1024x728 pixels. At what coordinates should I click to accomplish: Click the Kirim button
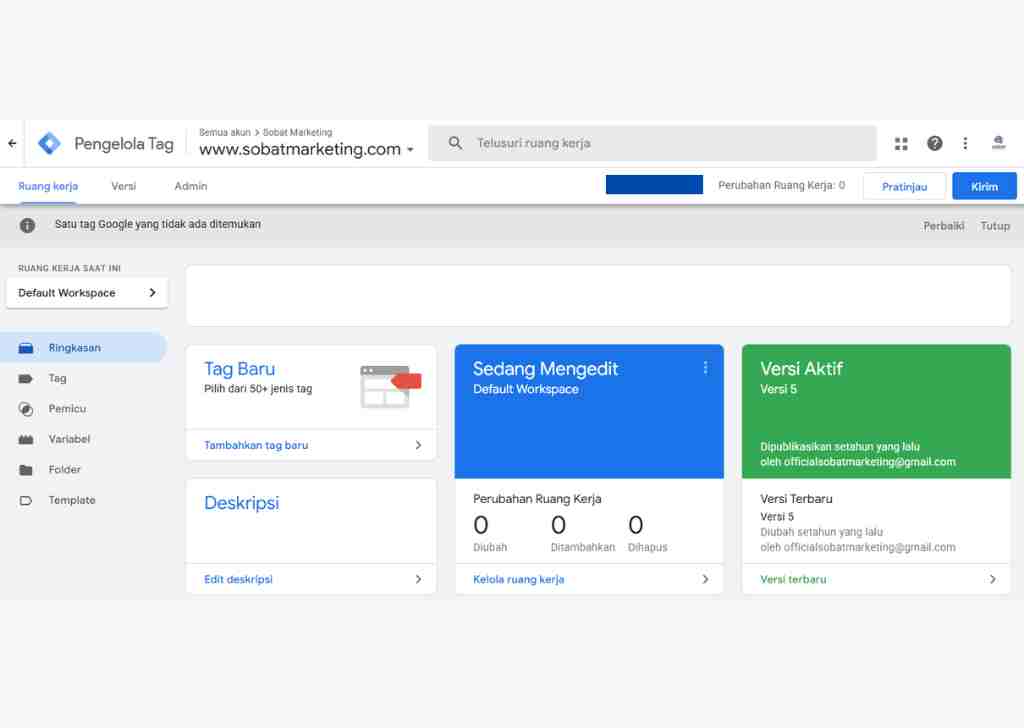pyautogui.click(x=984, y=187)
